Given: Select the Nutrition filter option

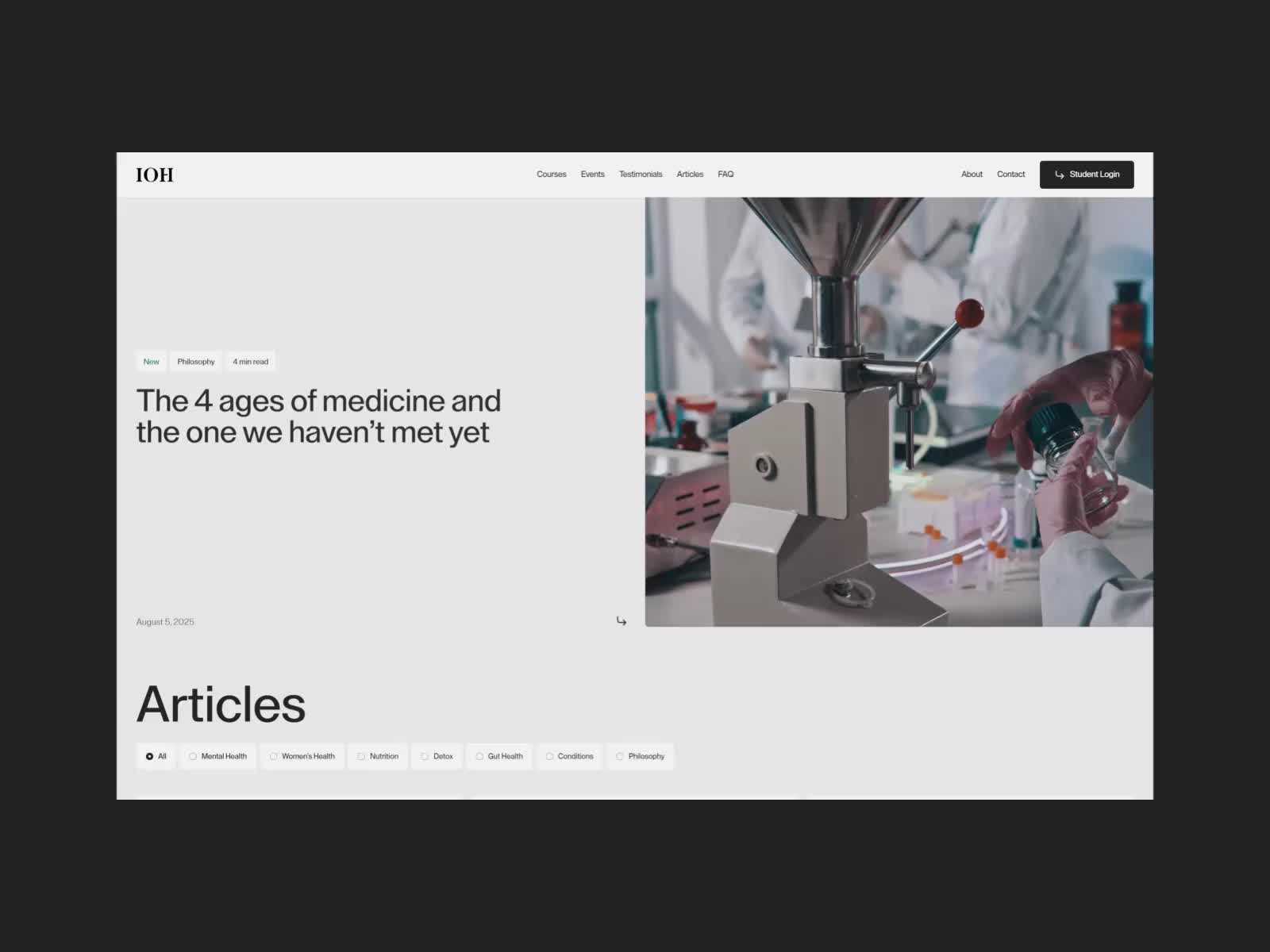Looking at the screenshot, I should (x=378, y=757).
